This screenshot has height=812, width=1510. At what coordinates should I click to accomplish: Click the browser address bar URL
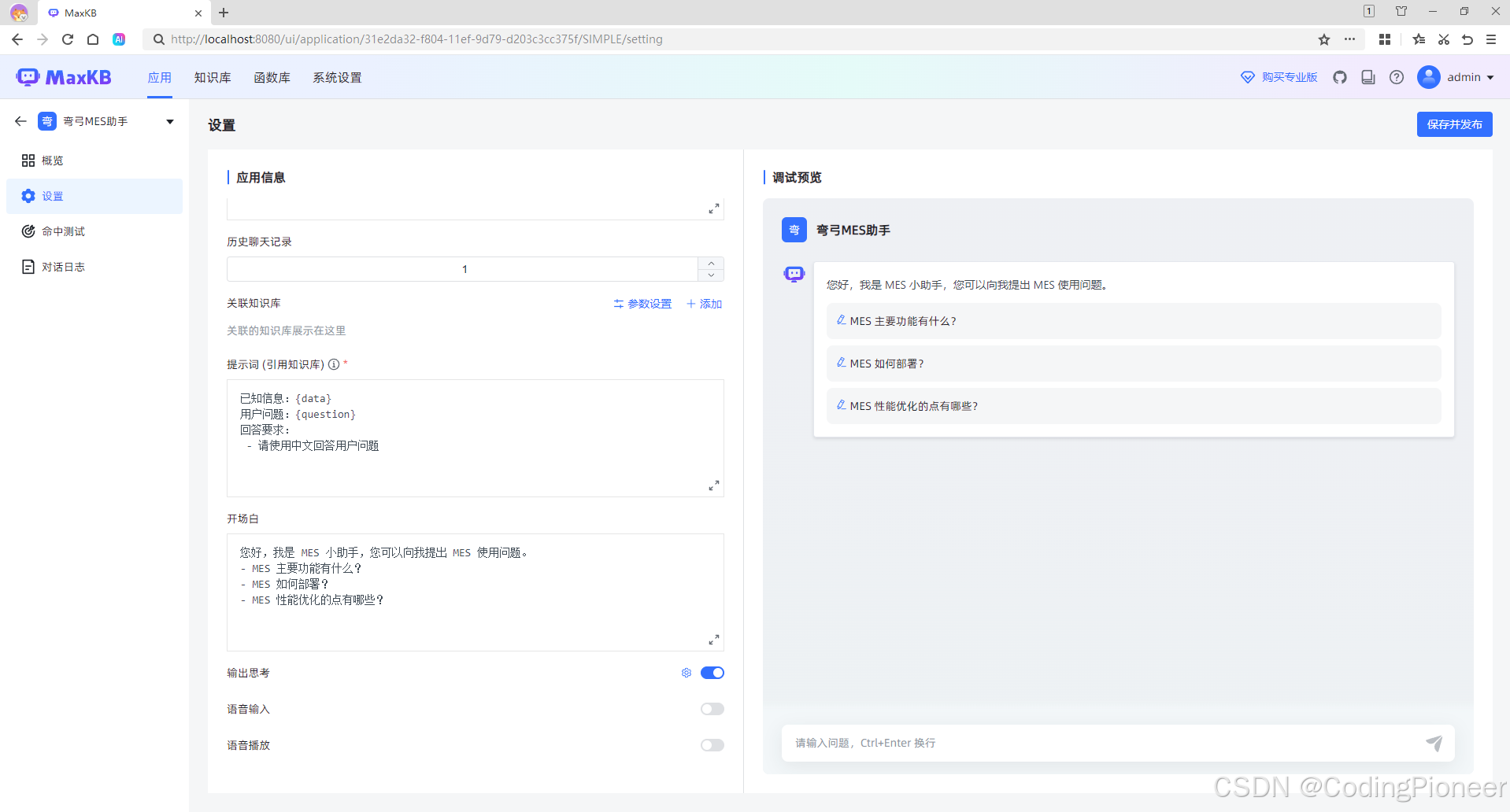point(416,39)
